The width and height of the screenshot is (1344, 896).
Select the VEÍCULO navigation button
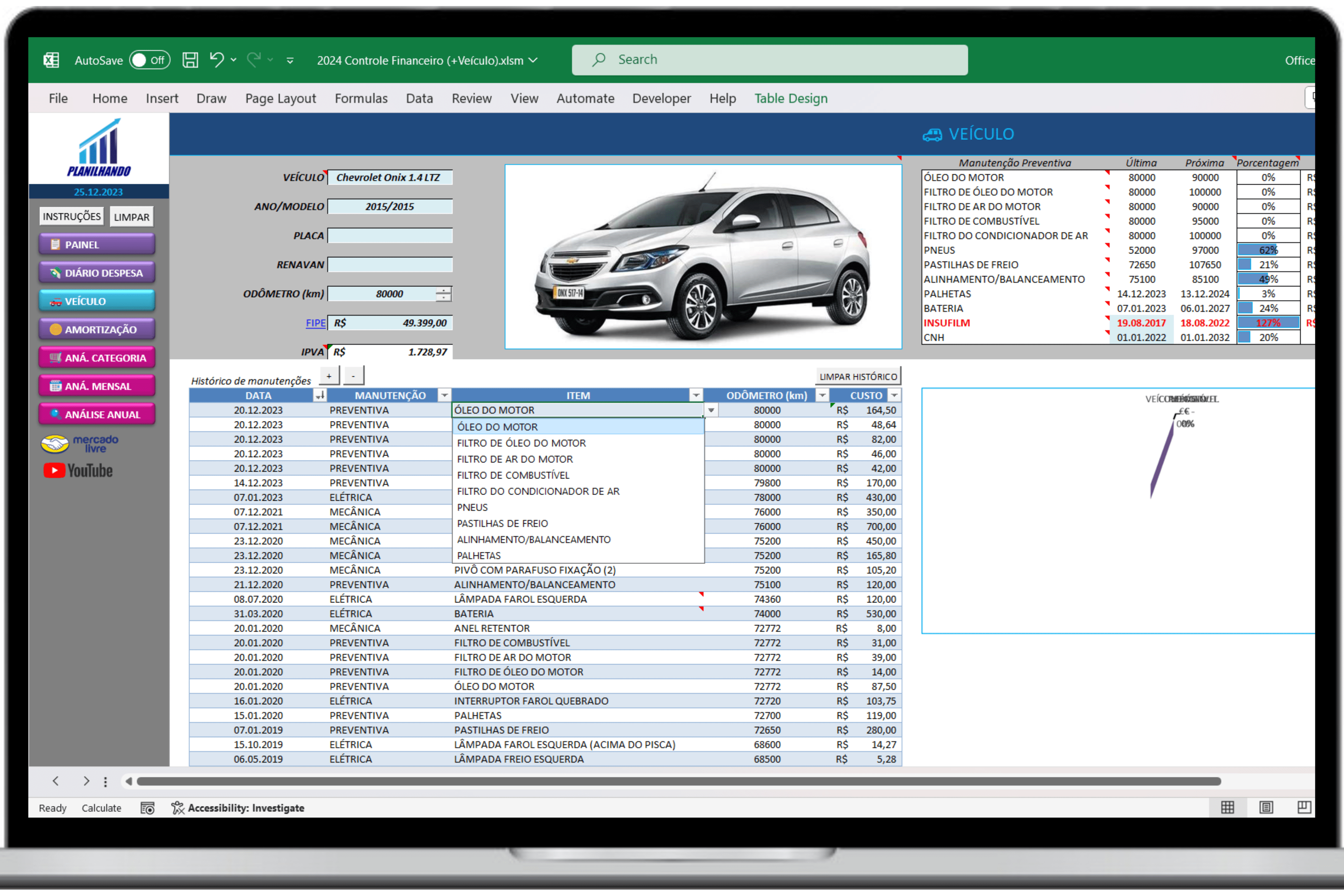(97, 301)
